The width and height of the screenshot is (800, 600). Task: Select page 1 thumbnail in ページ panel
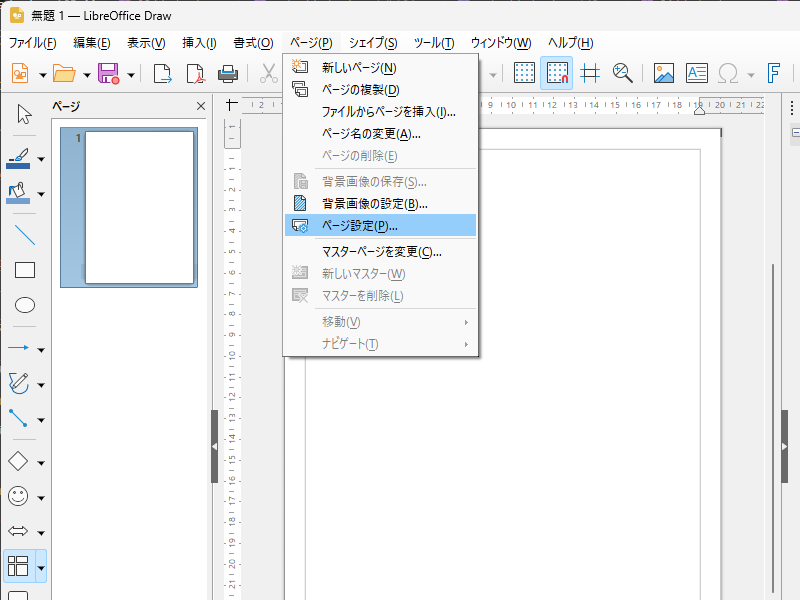coord(129,207)
